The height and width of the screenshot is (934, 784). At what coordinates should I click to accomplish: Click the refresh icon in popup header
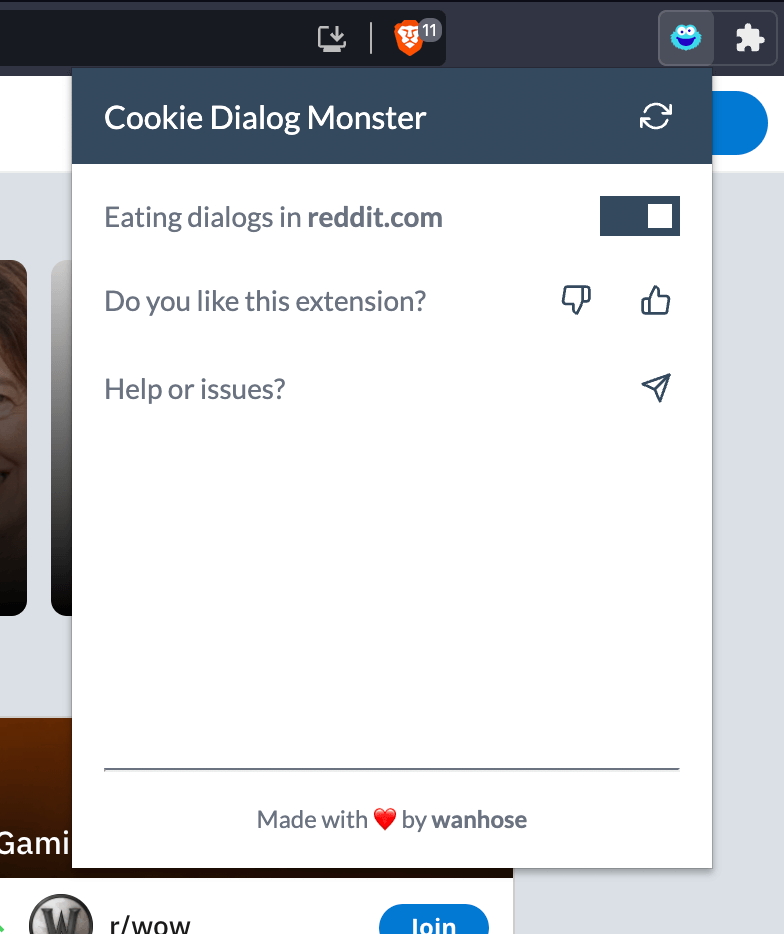click(656, 116)
